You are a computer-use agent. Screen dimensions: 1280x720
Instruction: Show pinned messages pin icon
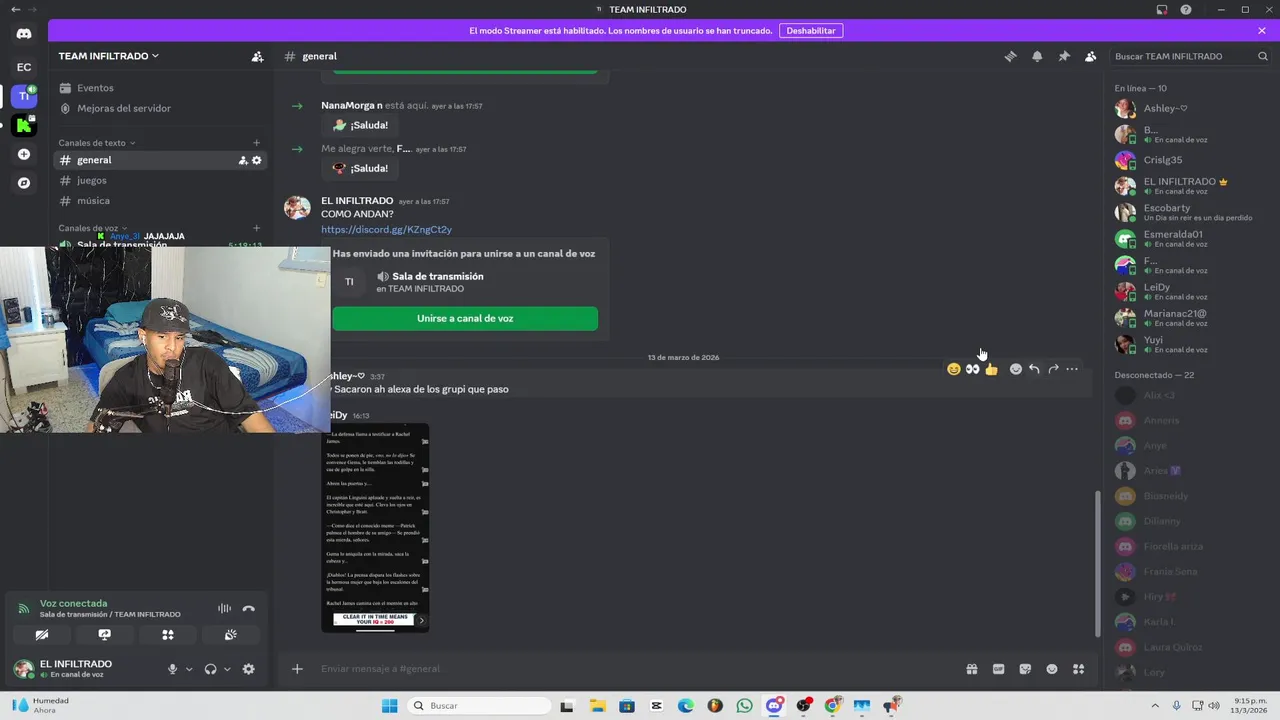1064,56
